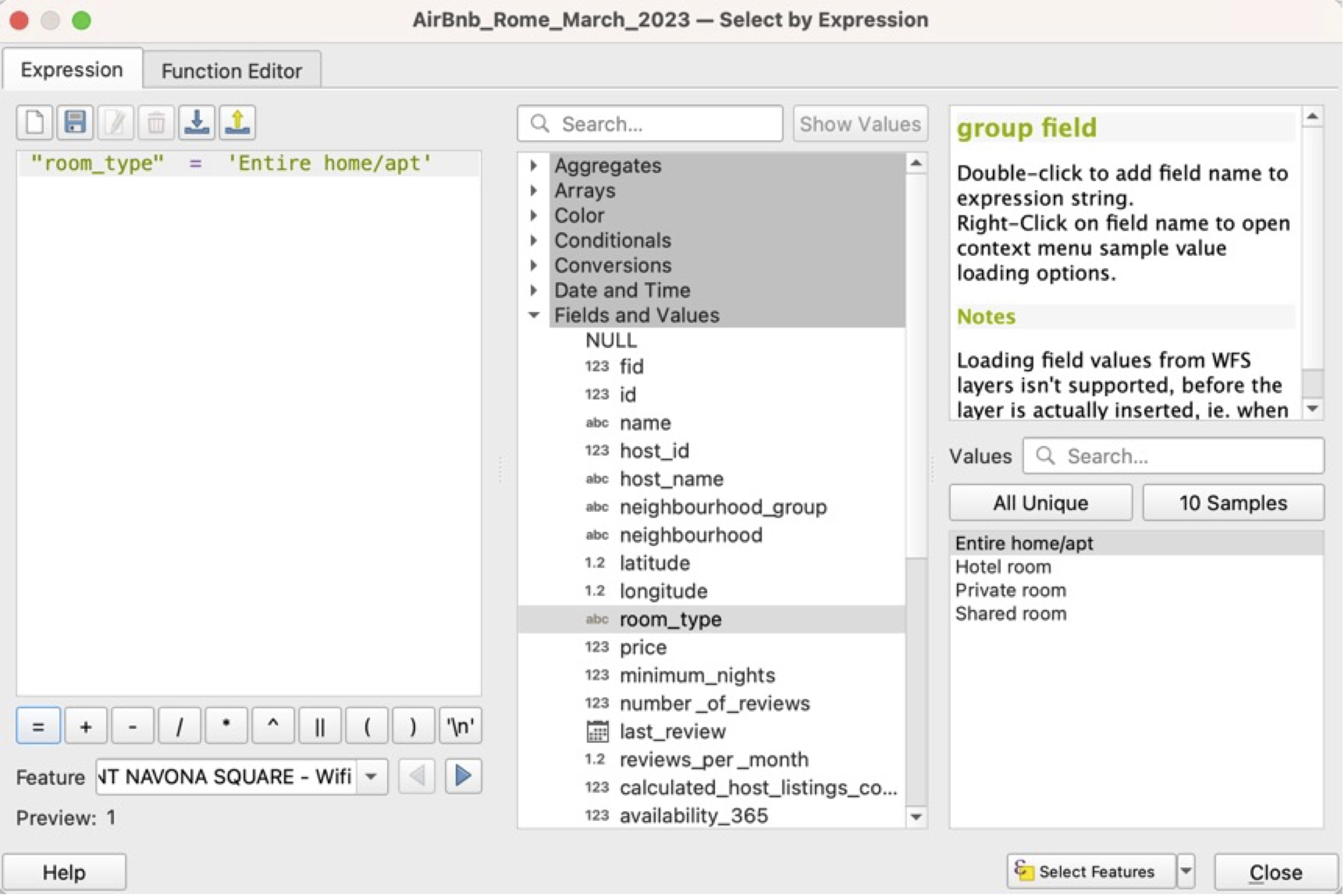Expand the Conversions function group
This screenshot has height=896, width=1344.
point(534,265)
